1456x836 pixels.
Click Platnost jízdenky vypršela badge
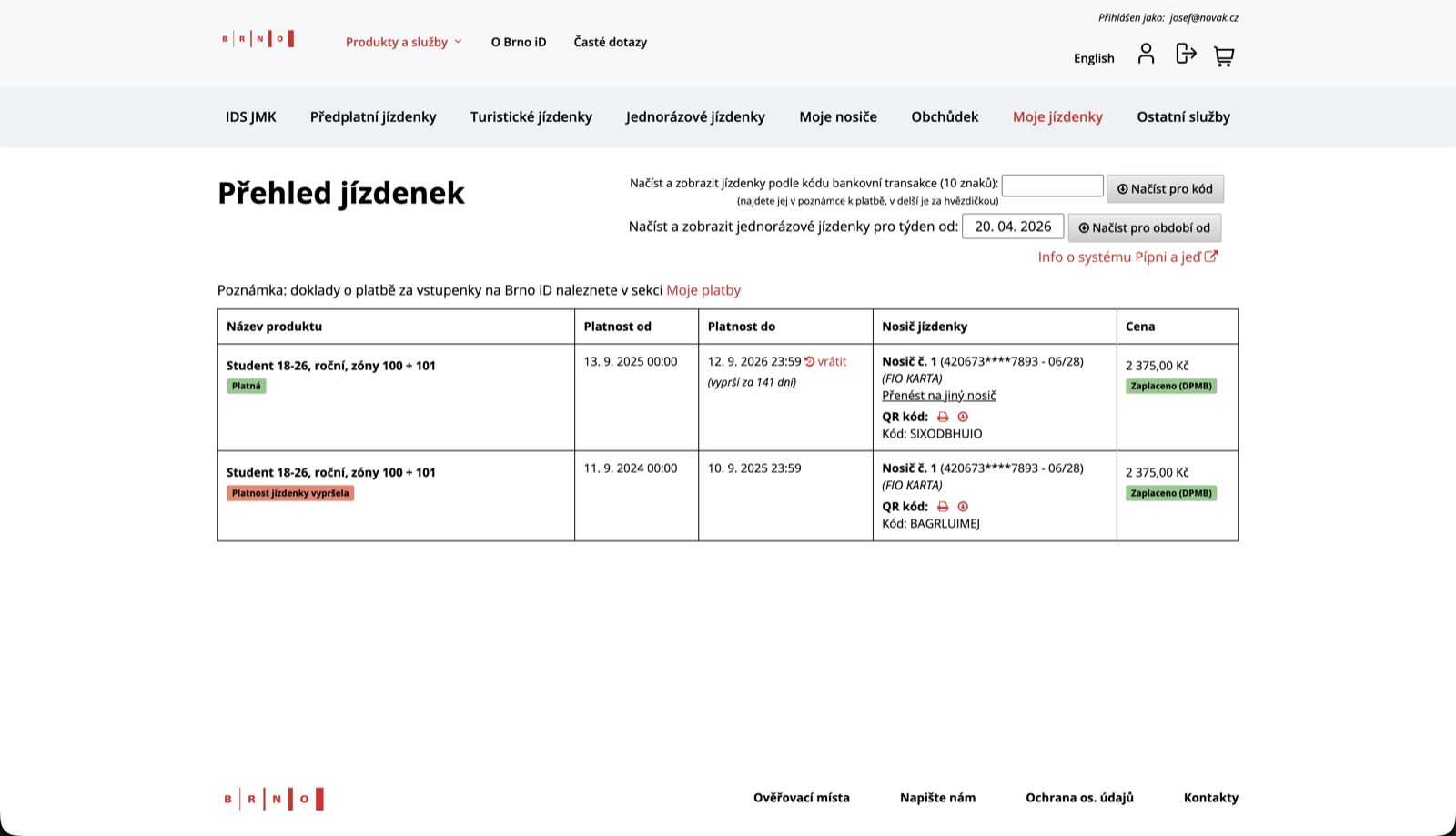[290, 493]
